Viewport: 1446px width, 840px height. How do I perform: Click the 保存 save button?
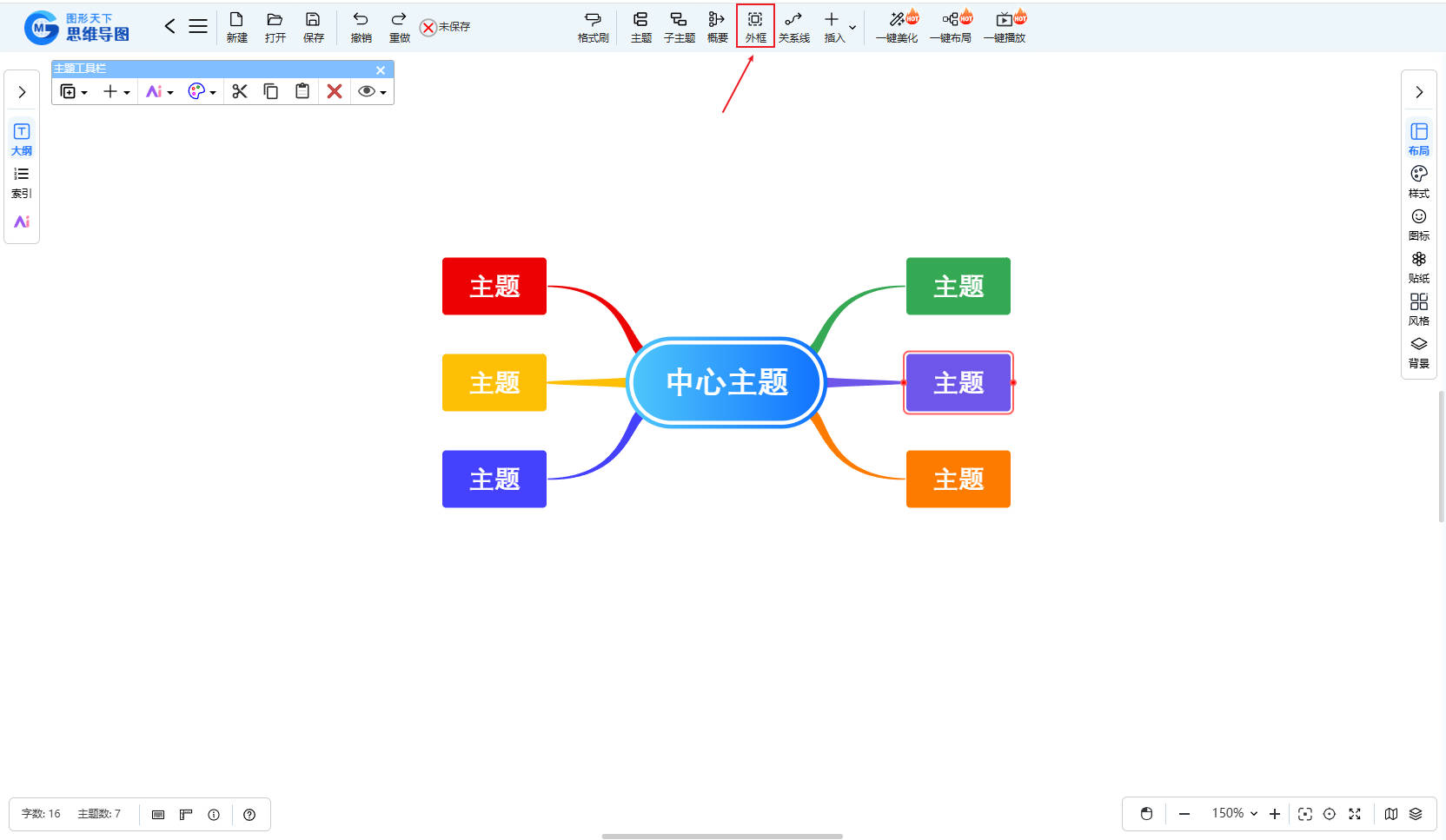pos(313,26)
